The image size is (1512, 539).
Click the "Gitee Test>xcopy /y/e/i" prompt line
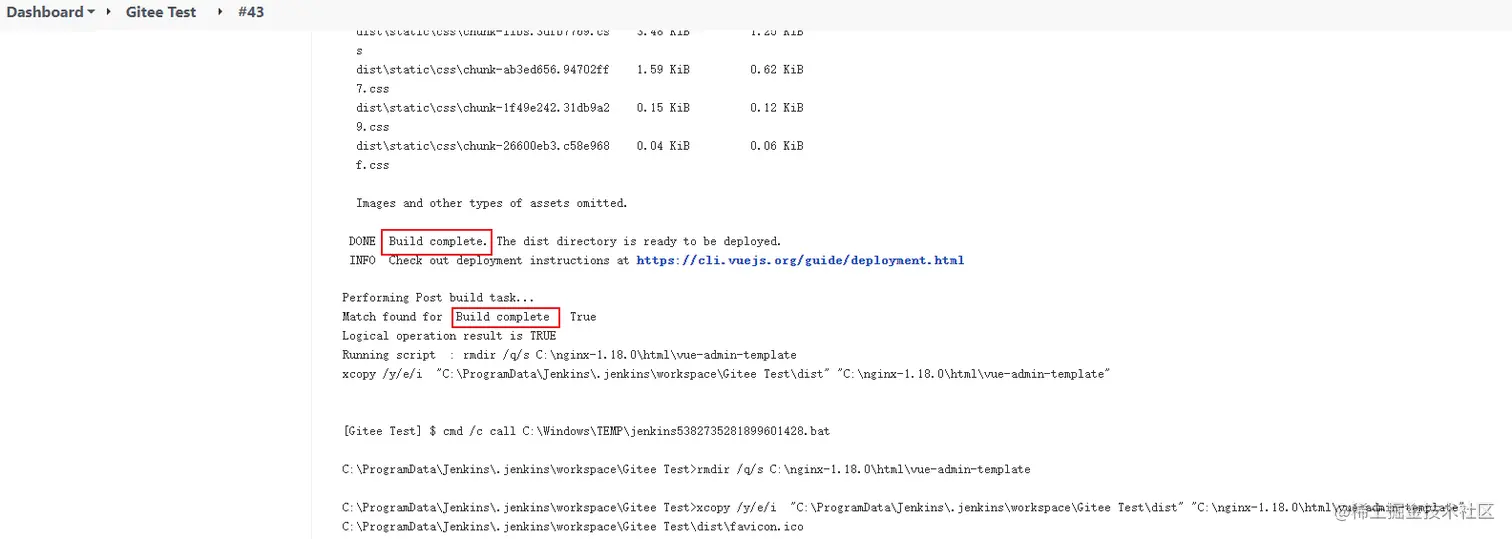[x=904, y=507]
